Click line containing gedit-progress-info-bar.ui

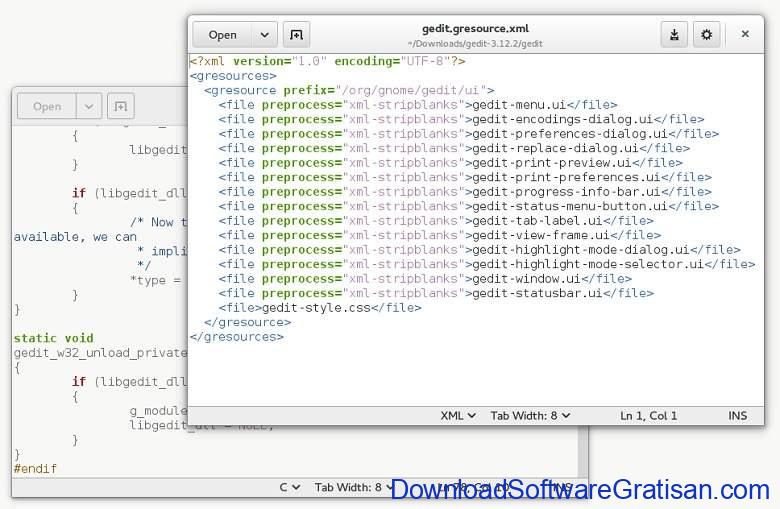point(465,192)
